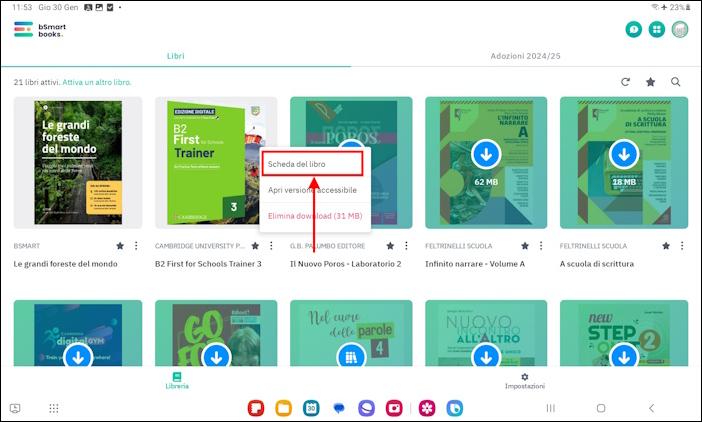Open the Impostazioni gear in the bottom bar
The width and height of the screenshot is (702, 422).
pyautogui.click(x=525, y=377)
